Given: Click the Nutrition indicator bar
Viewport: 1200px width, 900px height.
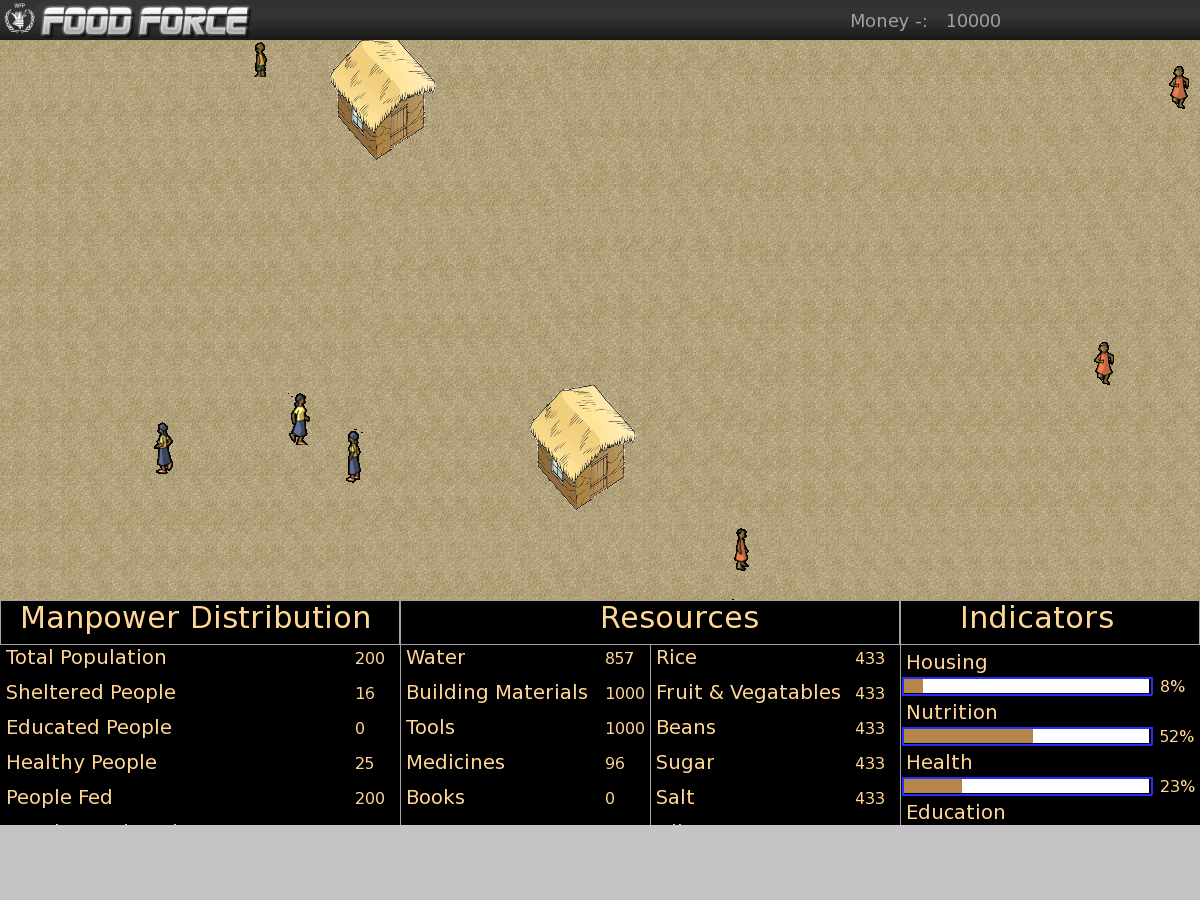Looking at the screenshot, I should click(x=1027, y=736).
